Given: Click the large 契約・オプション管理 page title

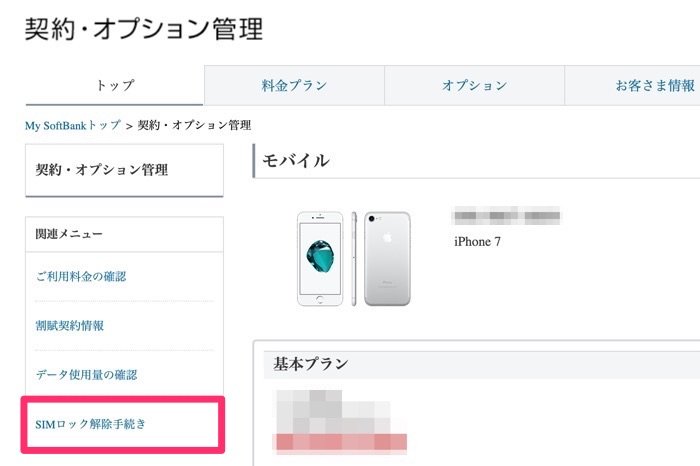Looking at the screenshot, I should (x=143, y=29).
